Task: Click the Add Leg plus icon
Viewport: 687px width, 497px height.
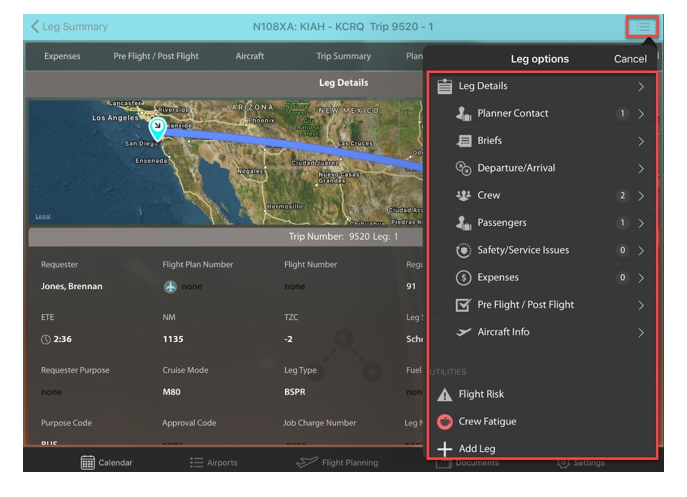Action: pyautogui.click(x=445, y=449)
